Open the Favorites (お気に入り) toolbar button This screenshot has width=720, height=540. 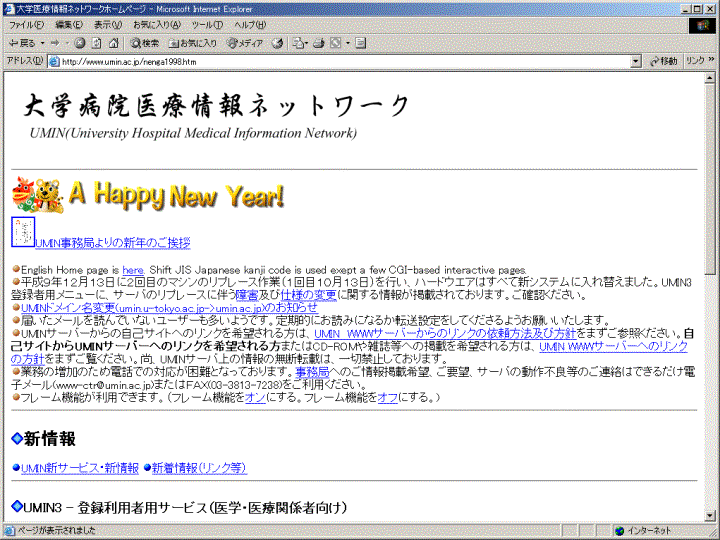point(193,43)
